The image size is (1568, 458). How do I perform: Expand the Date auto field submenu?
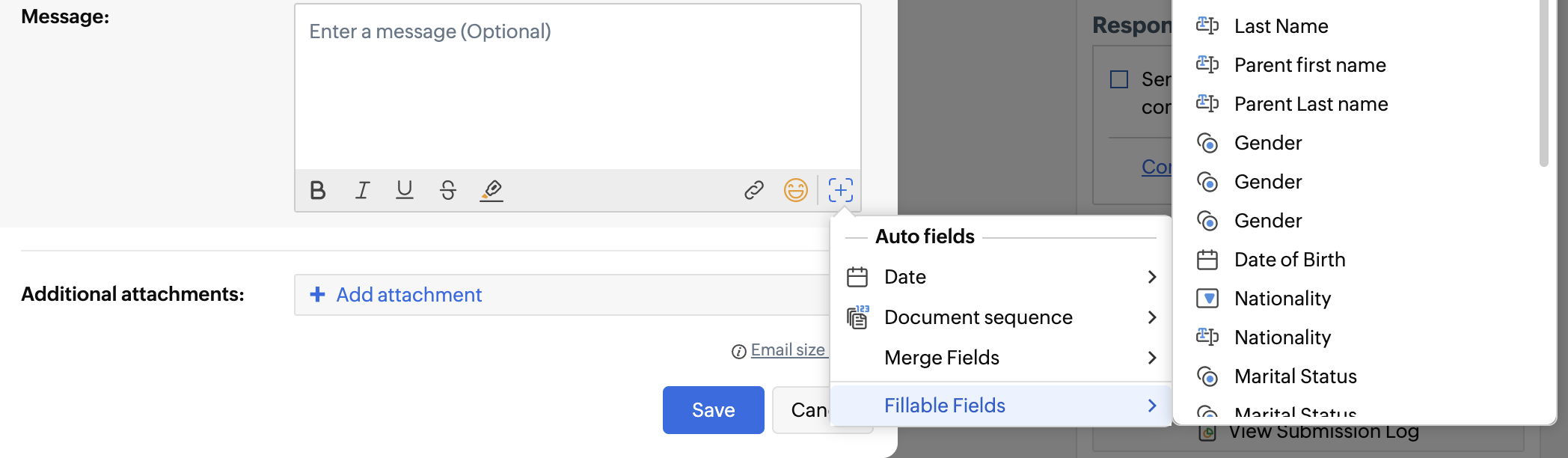click(1151, 277)
